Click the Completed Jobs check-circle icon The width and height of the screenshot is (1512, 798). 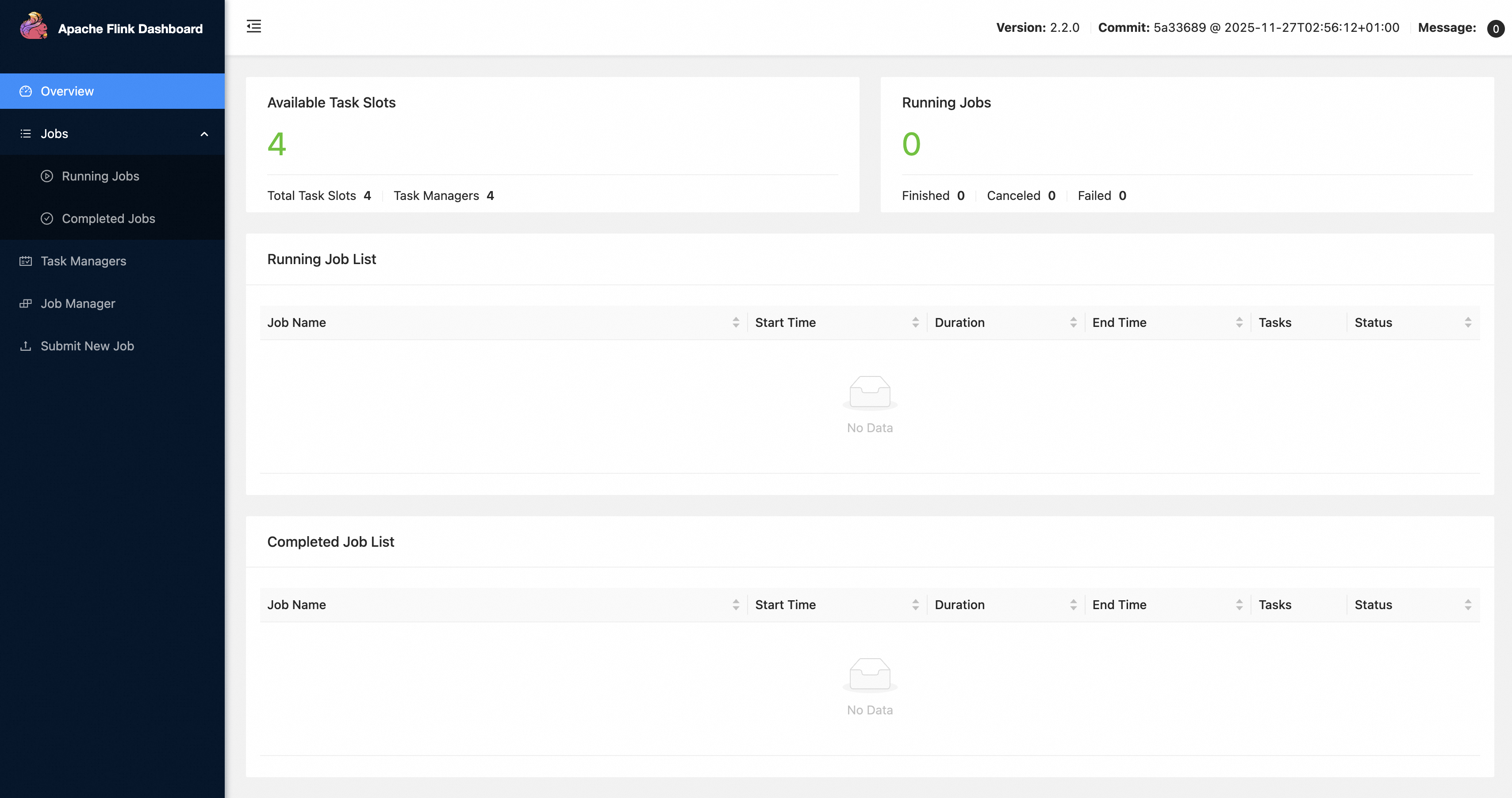(x=47, y=218)
